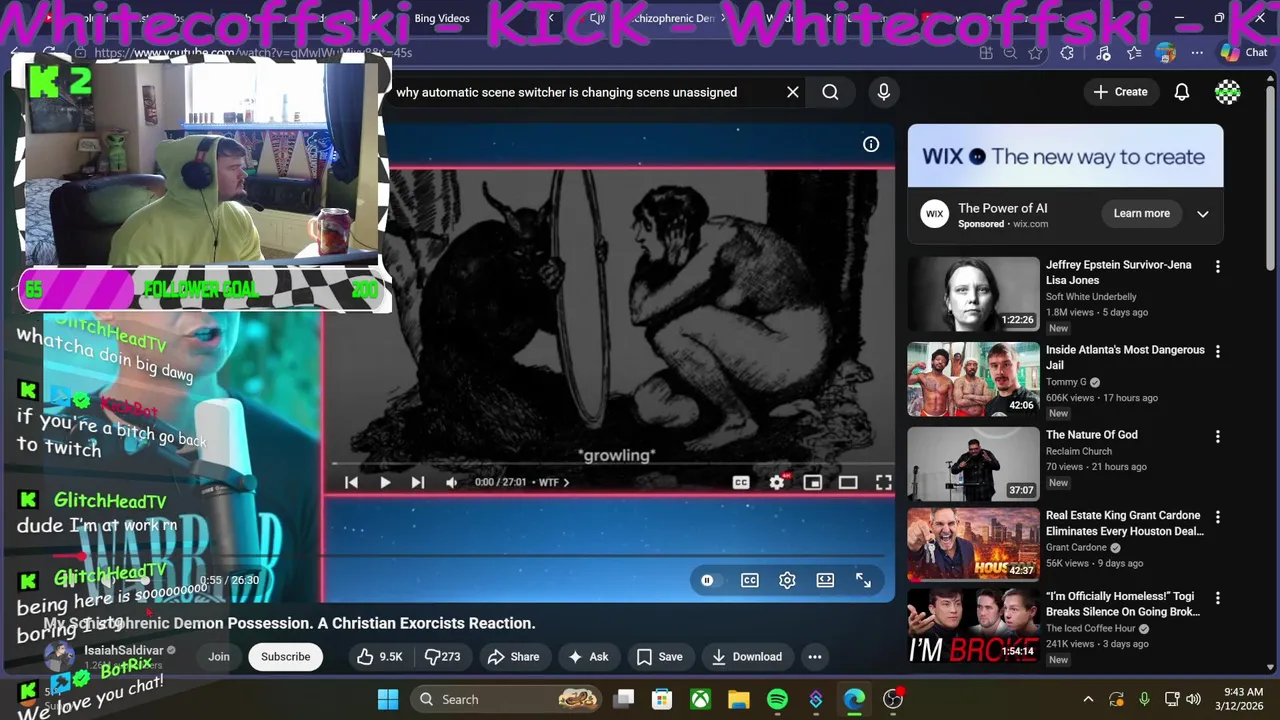Open Real Estate King Grant Cardone thumbnail
The width and height of the screenshot is (1280, 720).
pos(973,545)
